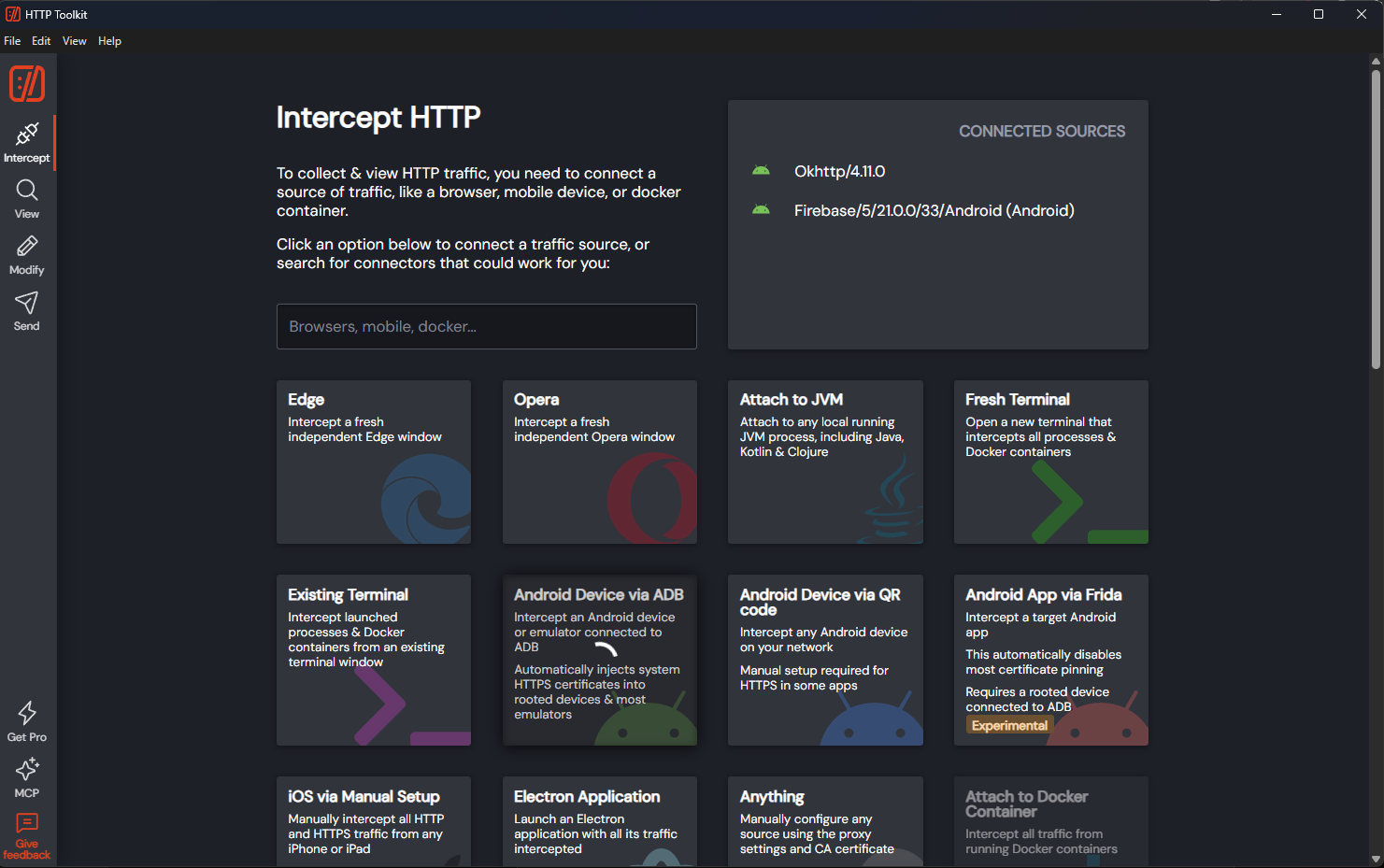Choose Android App via Frida card

click(1051, 660)
